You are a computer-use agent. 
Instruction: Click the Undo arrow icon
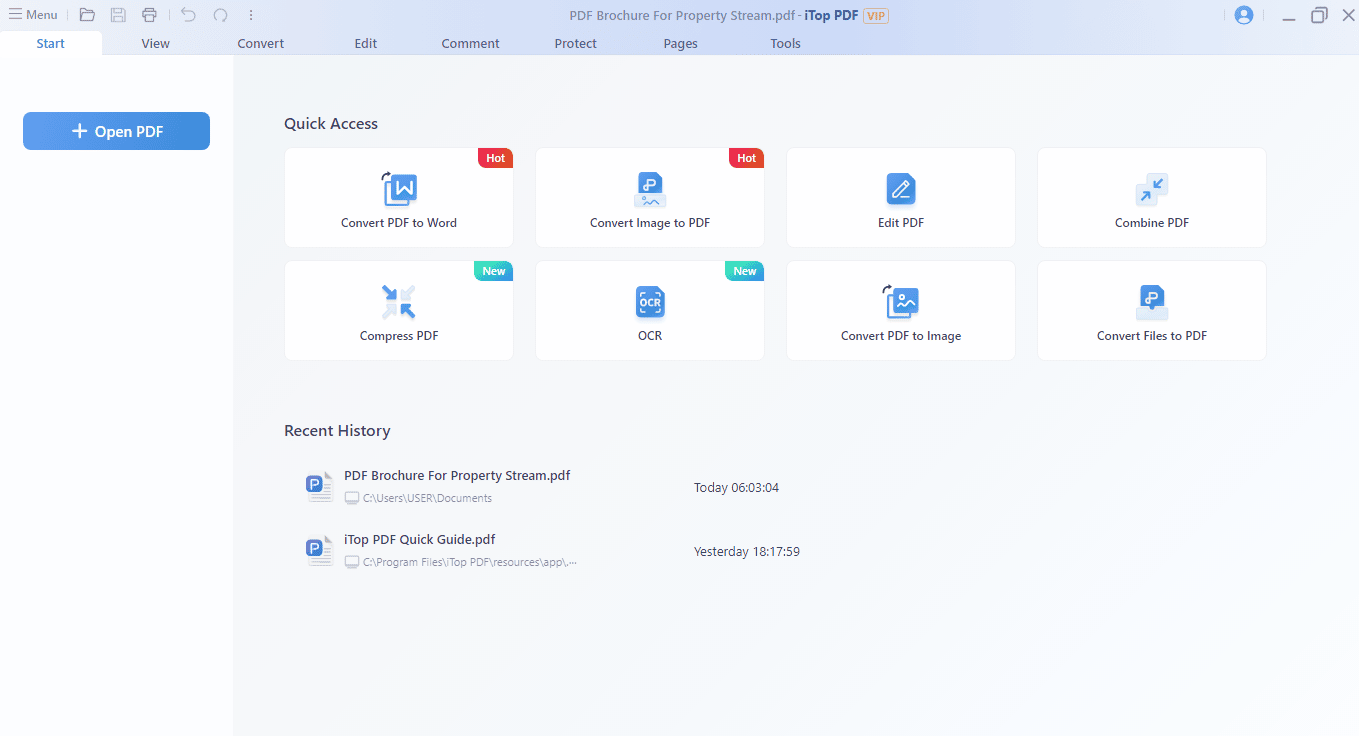coord(188,14)
